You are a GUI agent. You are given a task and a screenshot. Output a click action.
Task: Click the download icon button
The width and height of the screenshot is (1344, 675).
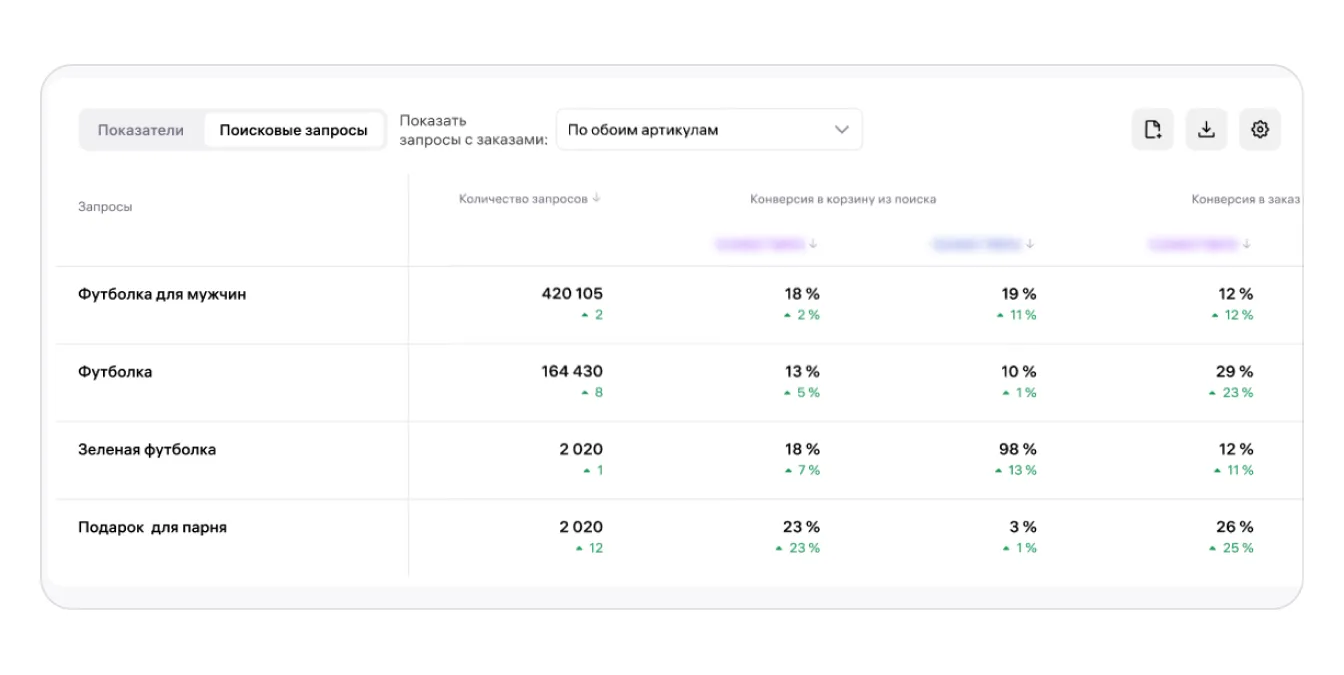1206,130
